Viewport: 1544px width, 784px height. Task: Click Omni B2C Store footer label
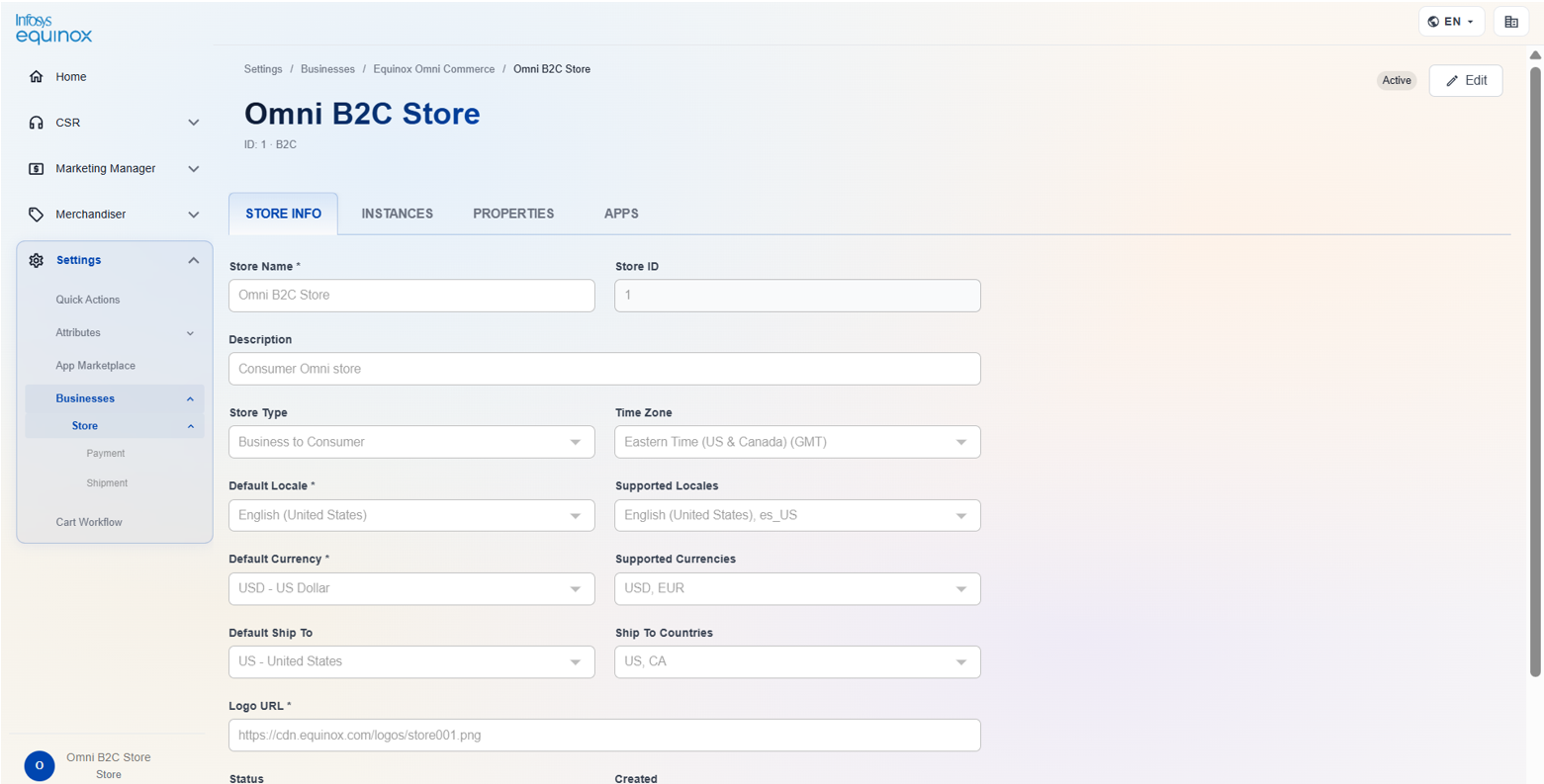pyautogui.click(x=109, y=757)
